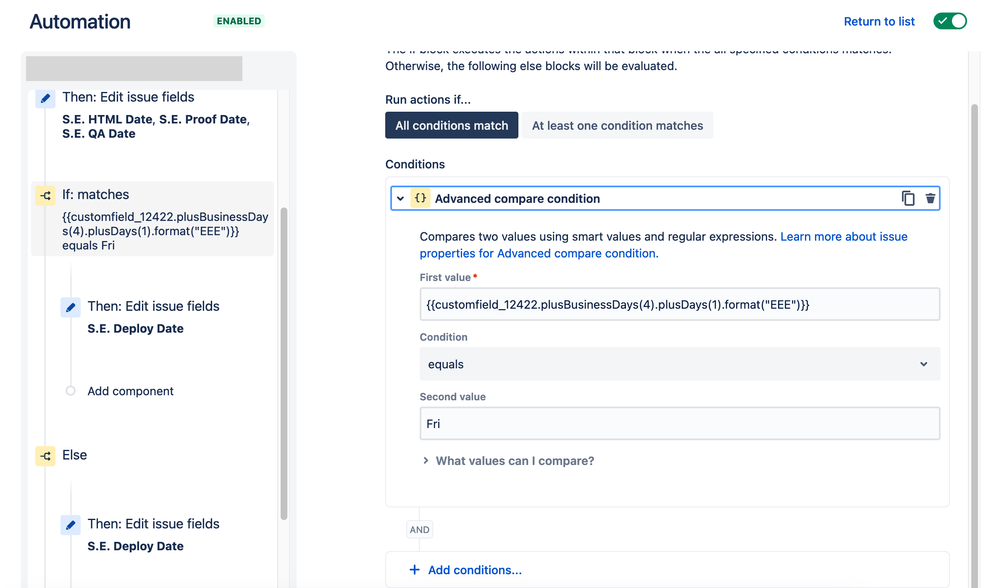The height and width of the screenshot is (588, 999).
Task: Click branch icon next to Else
Action: click(45, 456)
